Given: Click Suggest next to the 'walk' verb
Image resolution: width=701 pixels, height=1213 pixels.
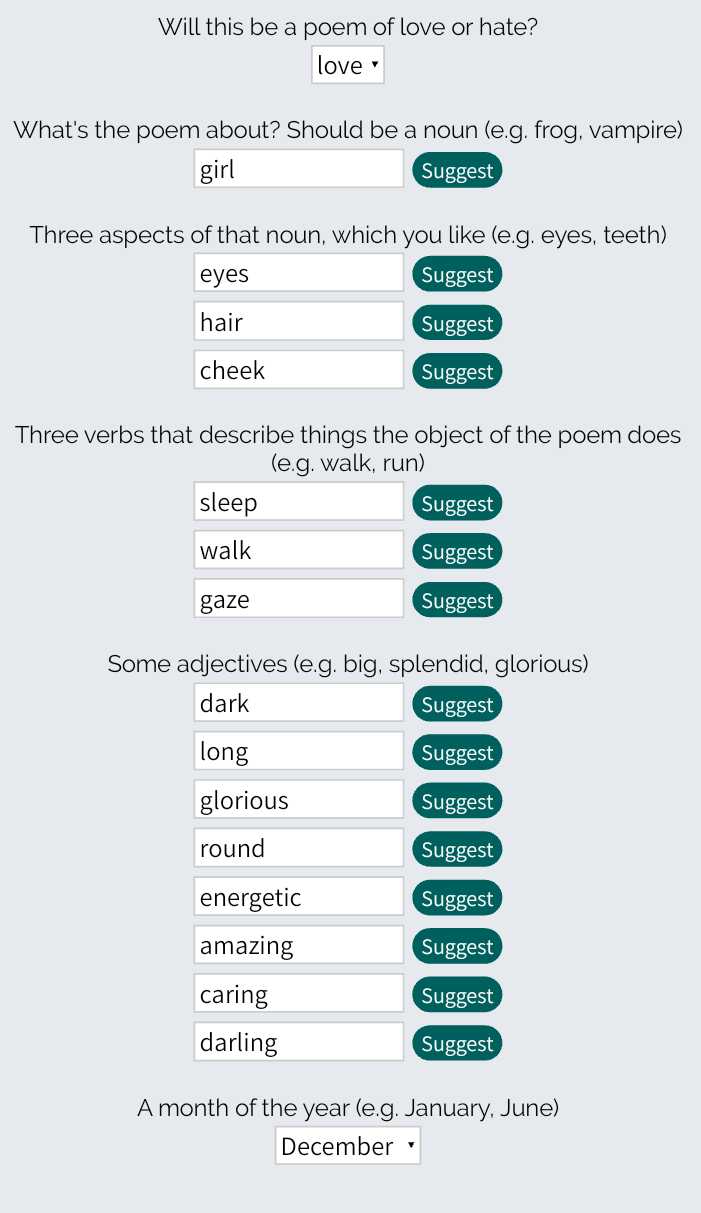Looking at the screenshot, I should coord(456,551).
